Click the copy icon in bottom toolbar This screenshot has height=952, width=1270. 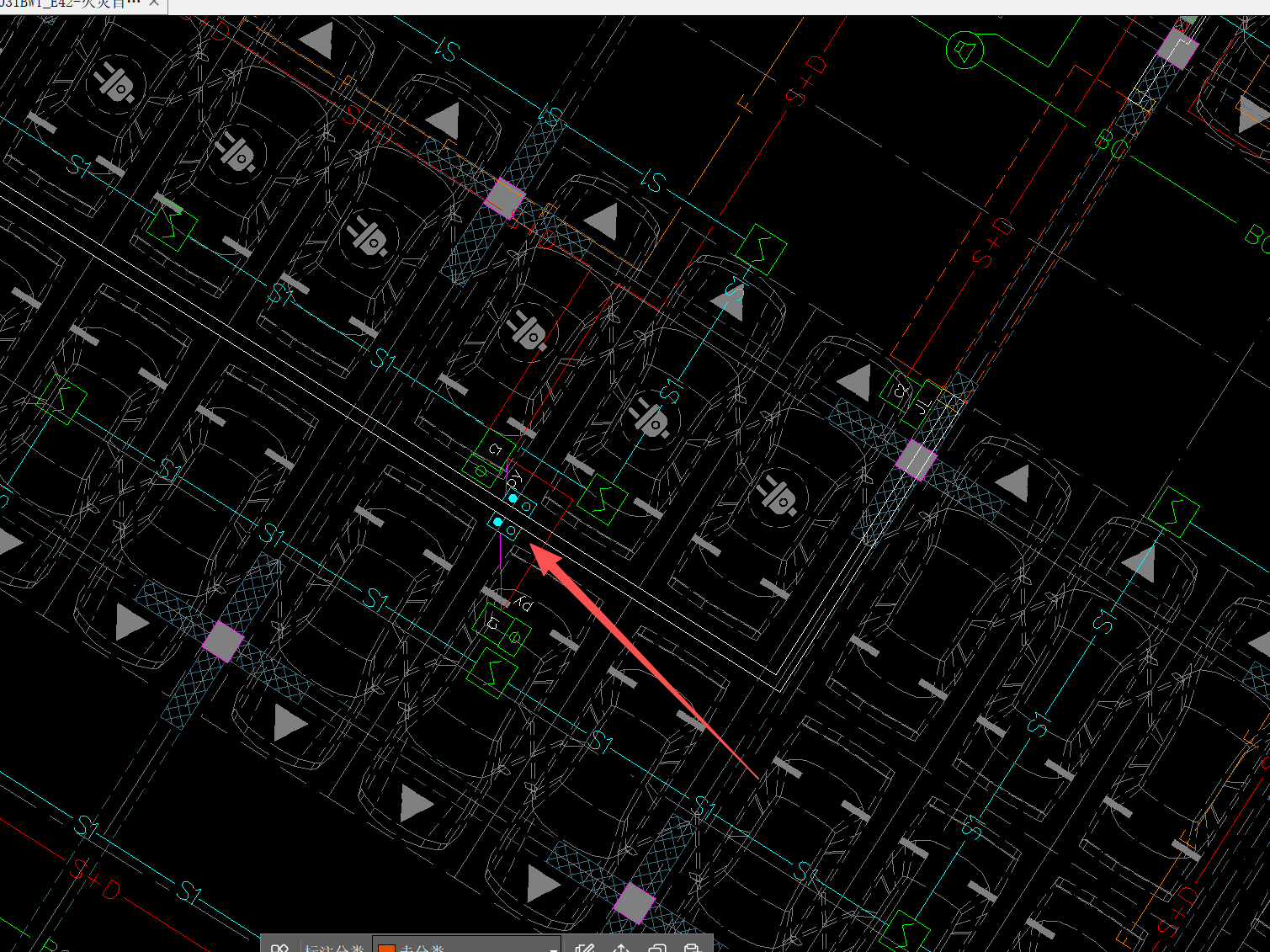click(657, 948)
